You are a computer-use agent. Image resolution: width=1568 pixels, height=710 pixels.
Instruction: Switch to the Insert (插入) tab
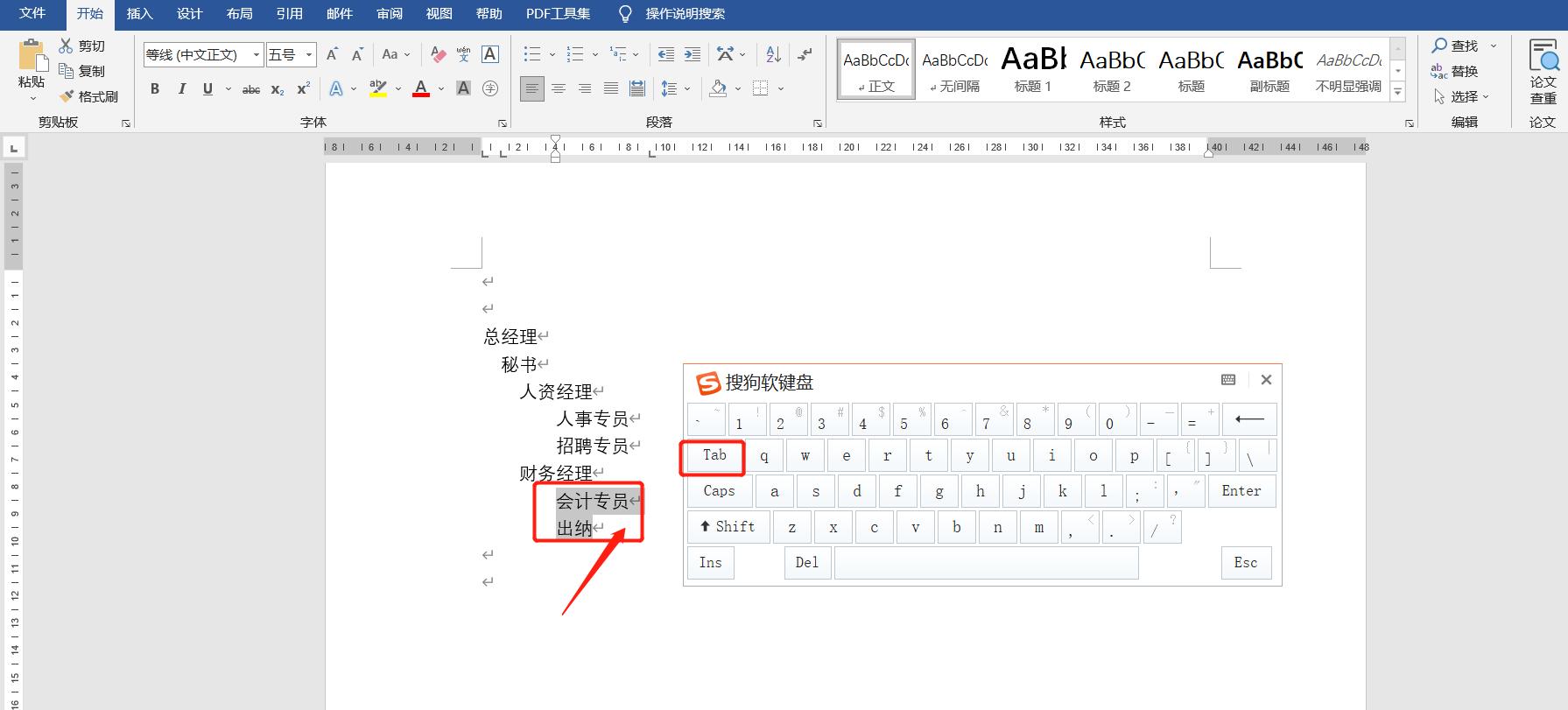click(x=139, y=14)
